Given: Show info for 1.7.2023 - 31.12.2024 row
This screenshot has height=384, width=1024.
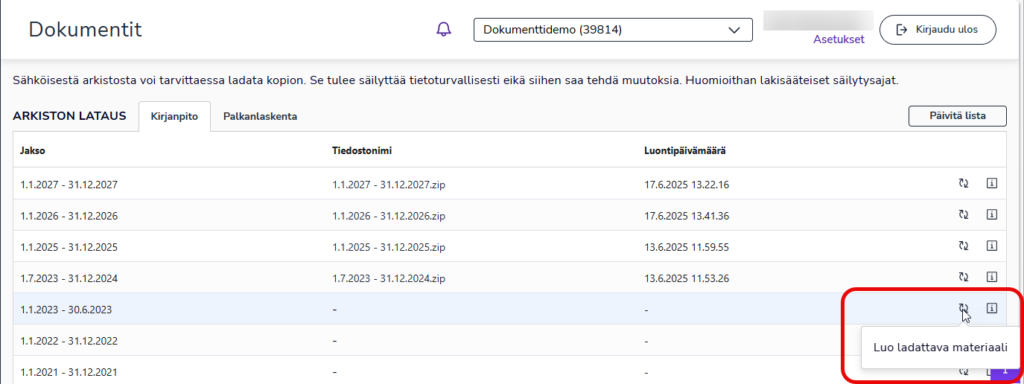Looking at the screenshot, I should [x=991, y=277].
